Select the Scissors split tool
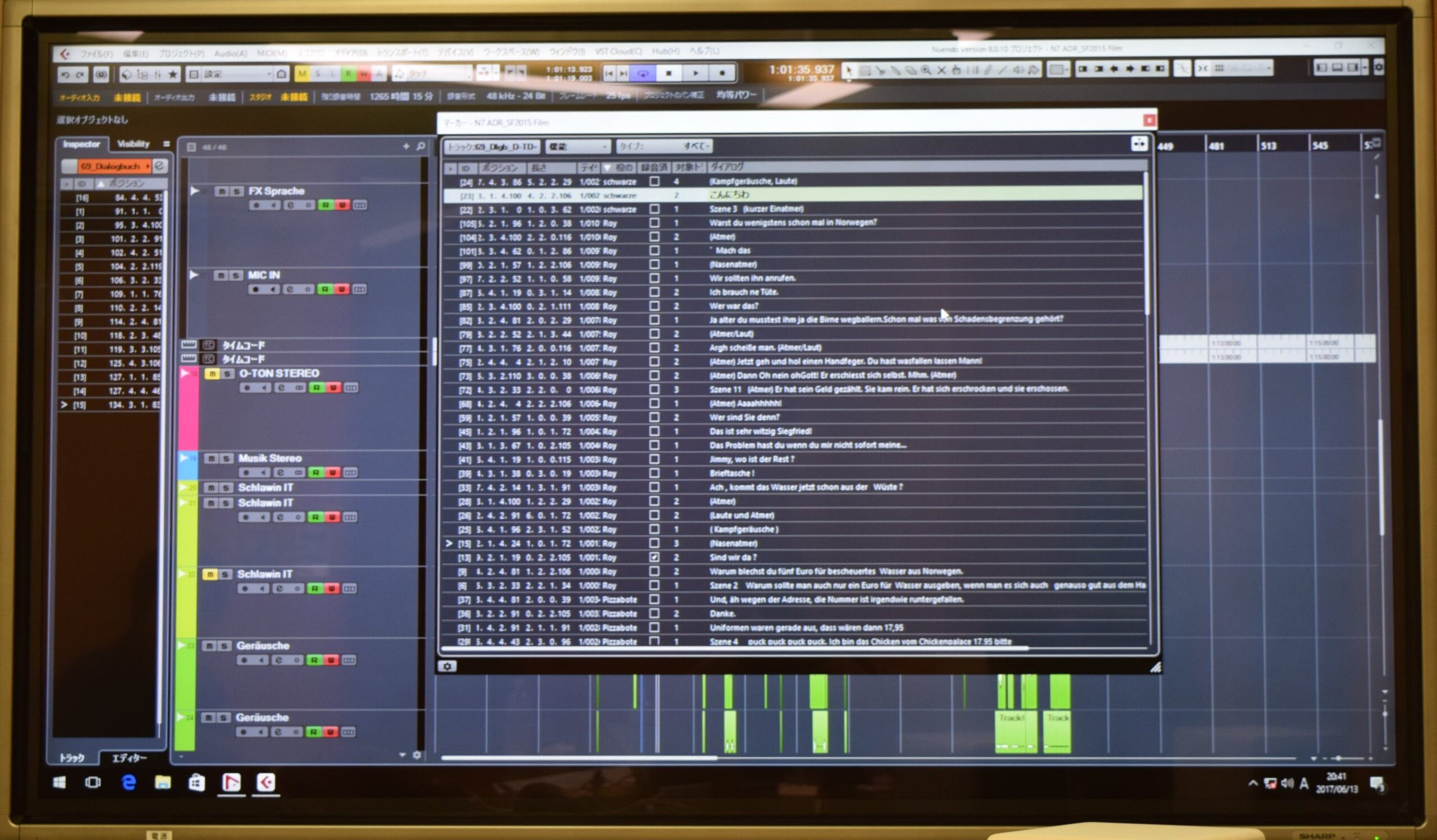Screen dimensions: 1437x840 881,71
